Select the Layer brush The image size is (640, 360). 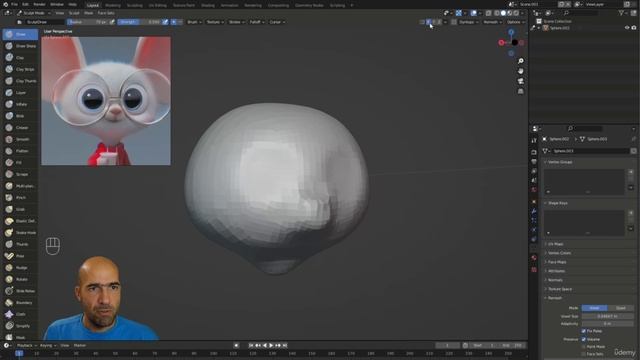click(x=20, y=93)
